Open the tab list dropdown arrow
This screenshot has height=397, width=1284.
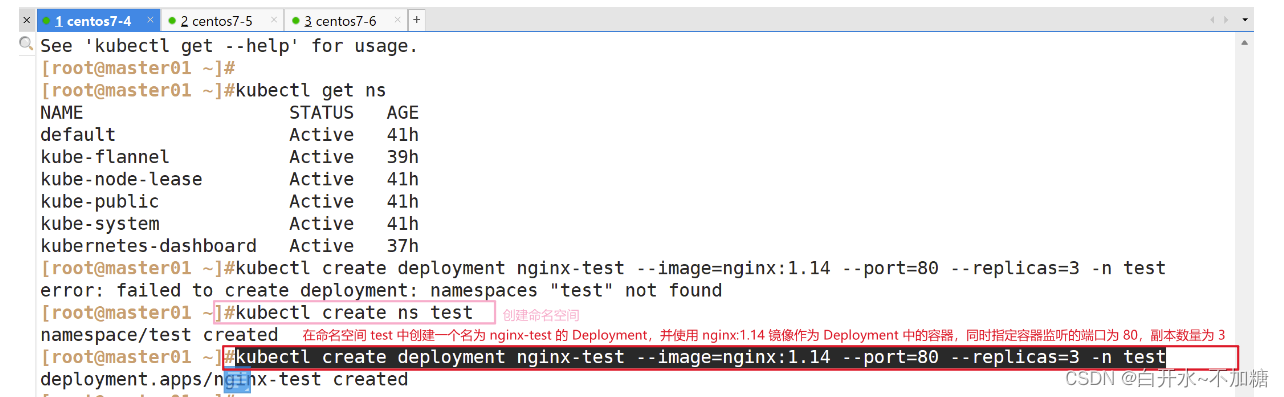click(x=1246, y=20)
